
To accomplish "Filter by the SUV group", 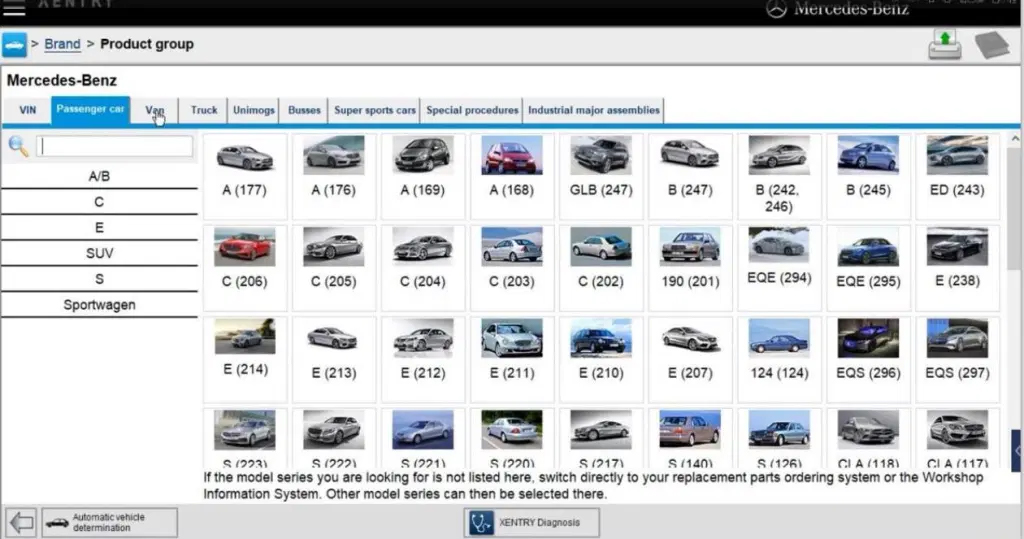I will pyautogui.click(x=99, y=253).
